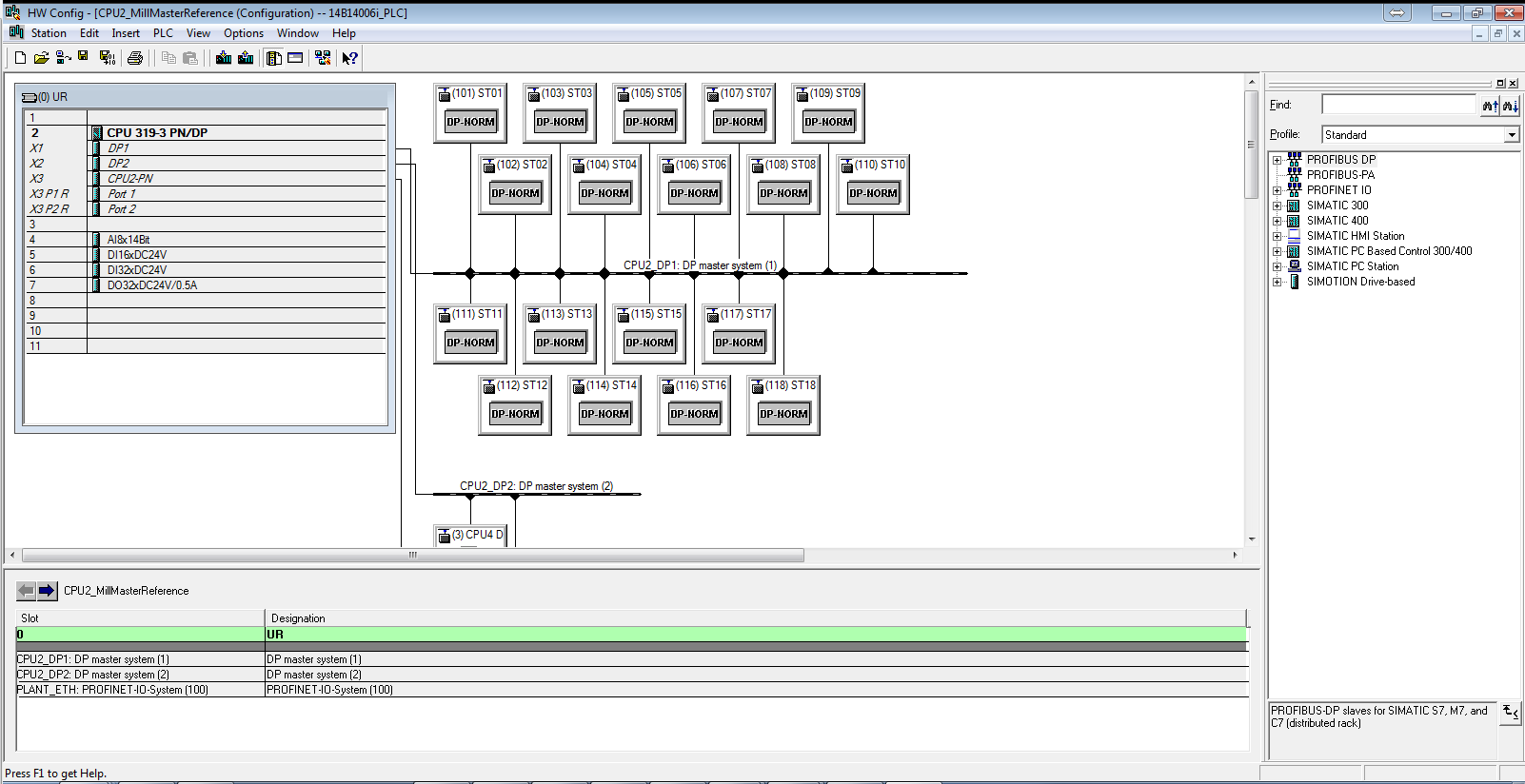Select the CPU 319-3 PN/DP rack row

[x=157, y=133]
